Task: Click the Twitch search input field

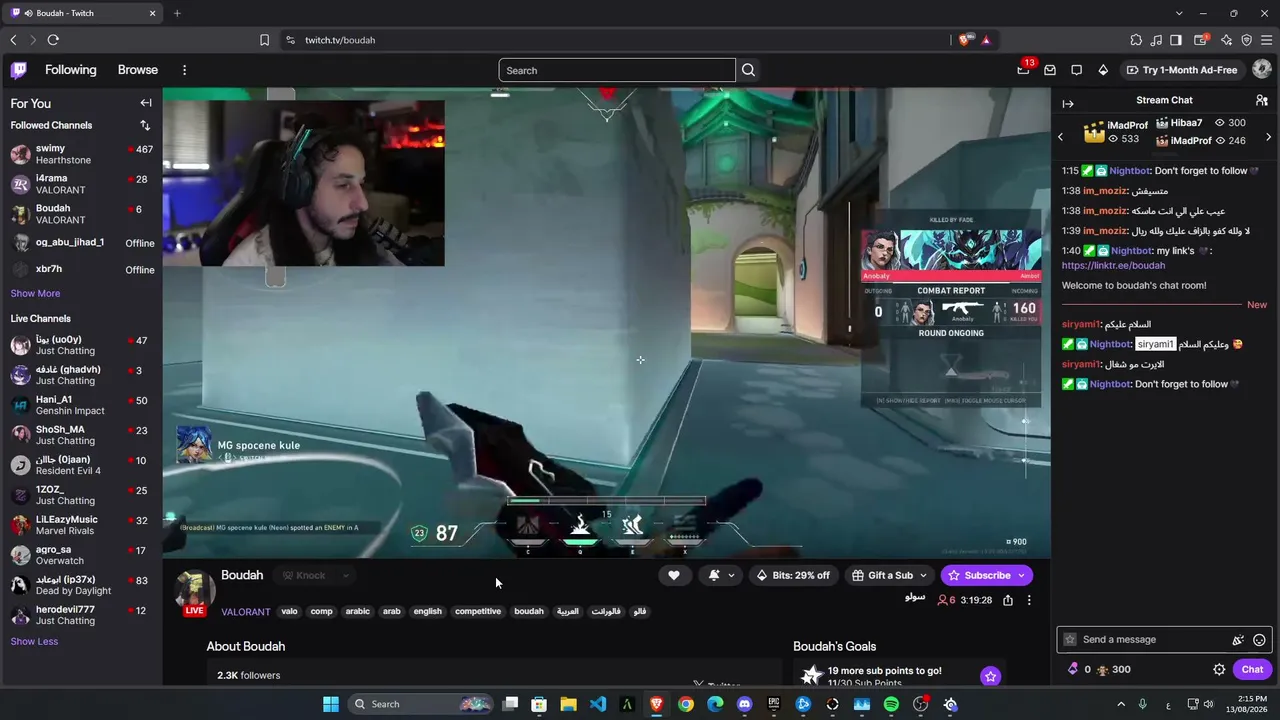Action: click(x=617, y=70)
